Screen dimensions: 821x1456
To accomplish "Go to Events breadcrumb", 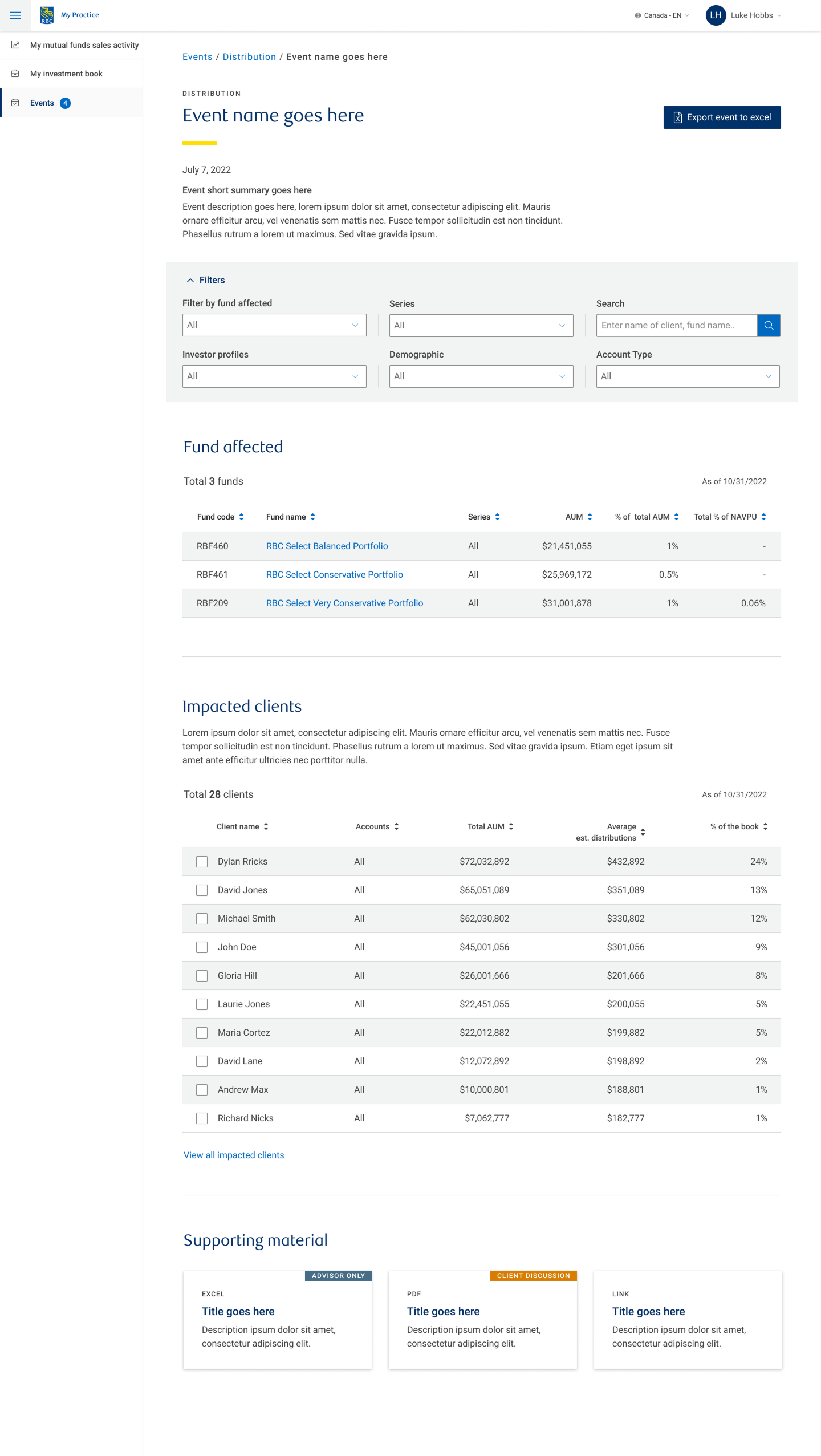I will [x=197, y=57].
